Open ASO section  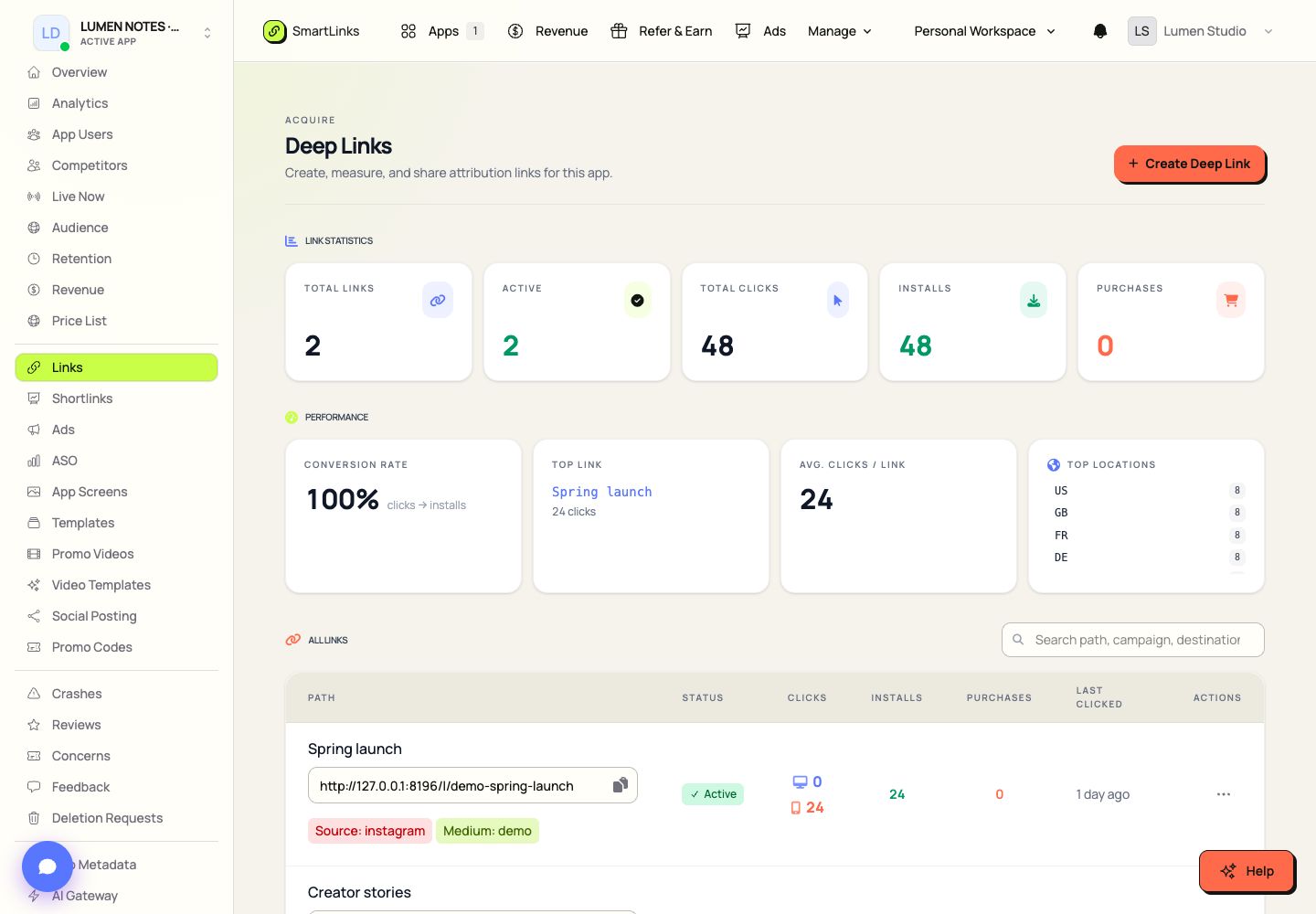tap(116, 461)
